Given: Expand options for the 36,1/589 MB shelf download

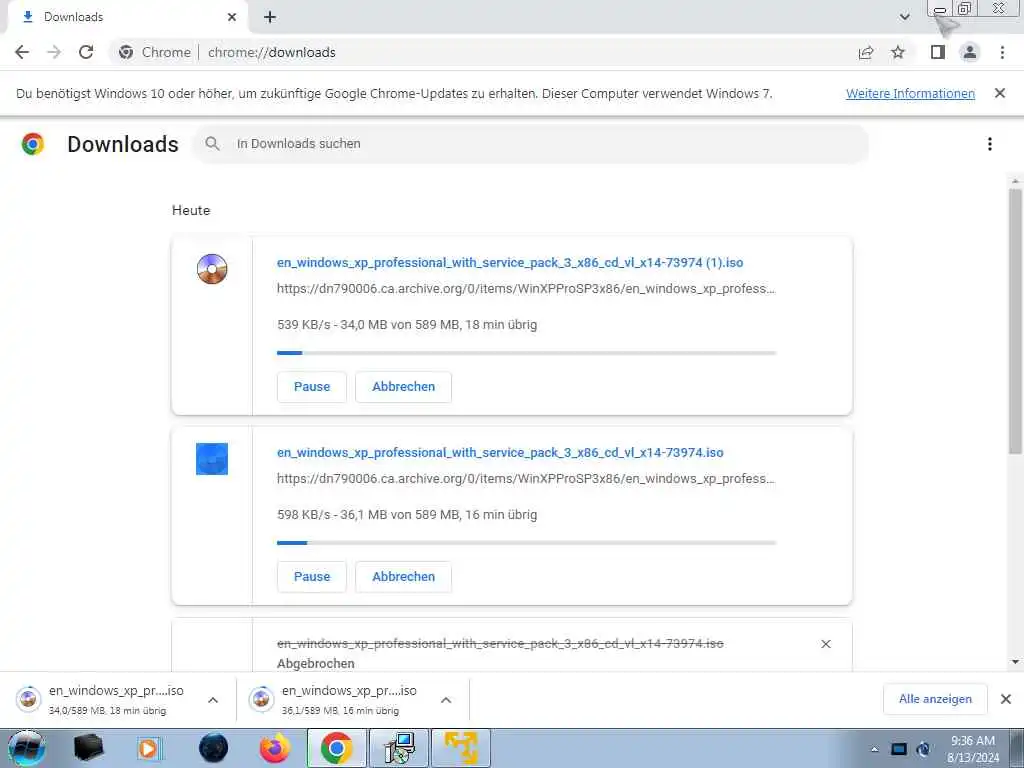Looking at the screenshot, I should click(446, 700).
